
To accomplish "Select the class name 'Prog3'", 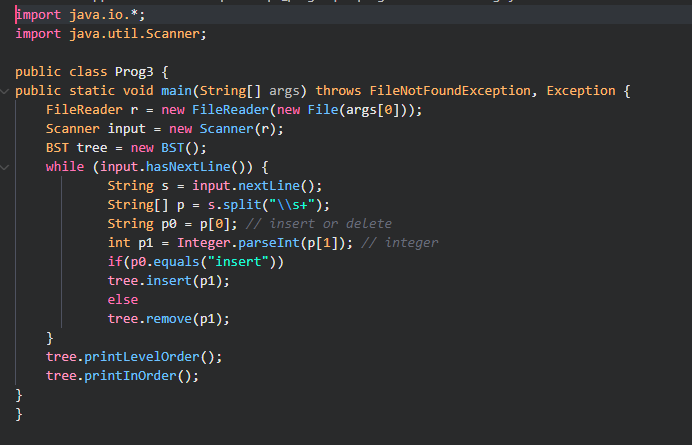I will coord(134,72).
